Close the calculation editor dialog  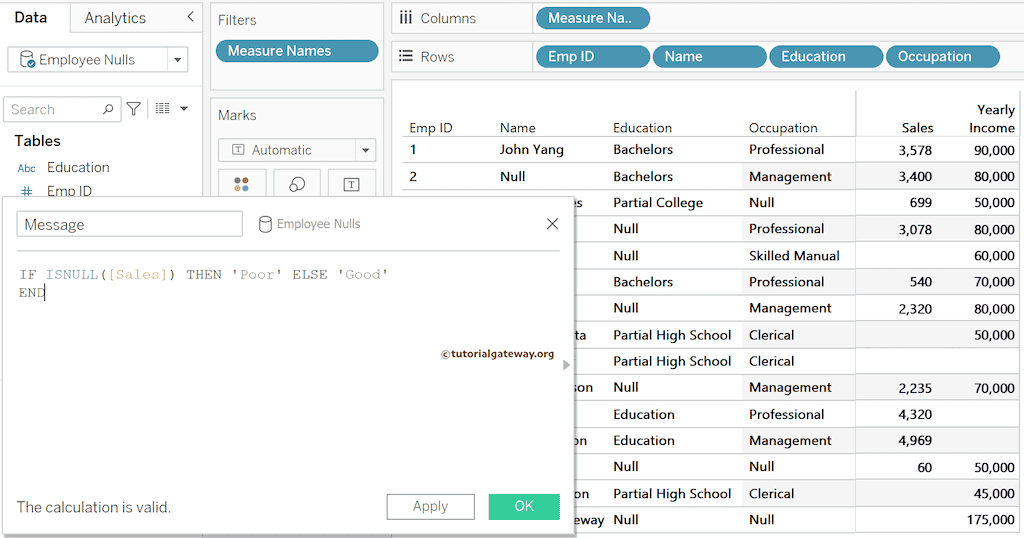[x=552, y=224]
